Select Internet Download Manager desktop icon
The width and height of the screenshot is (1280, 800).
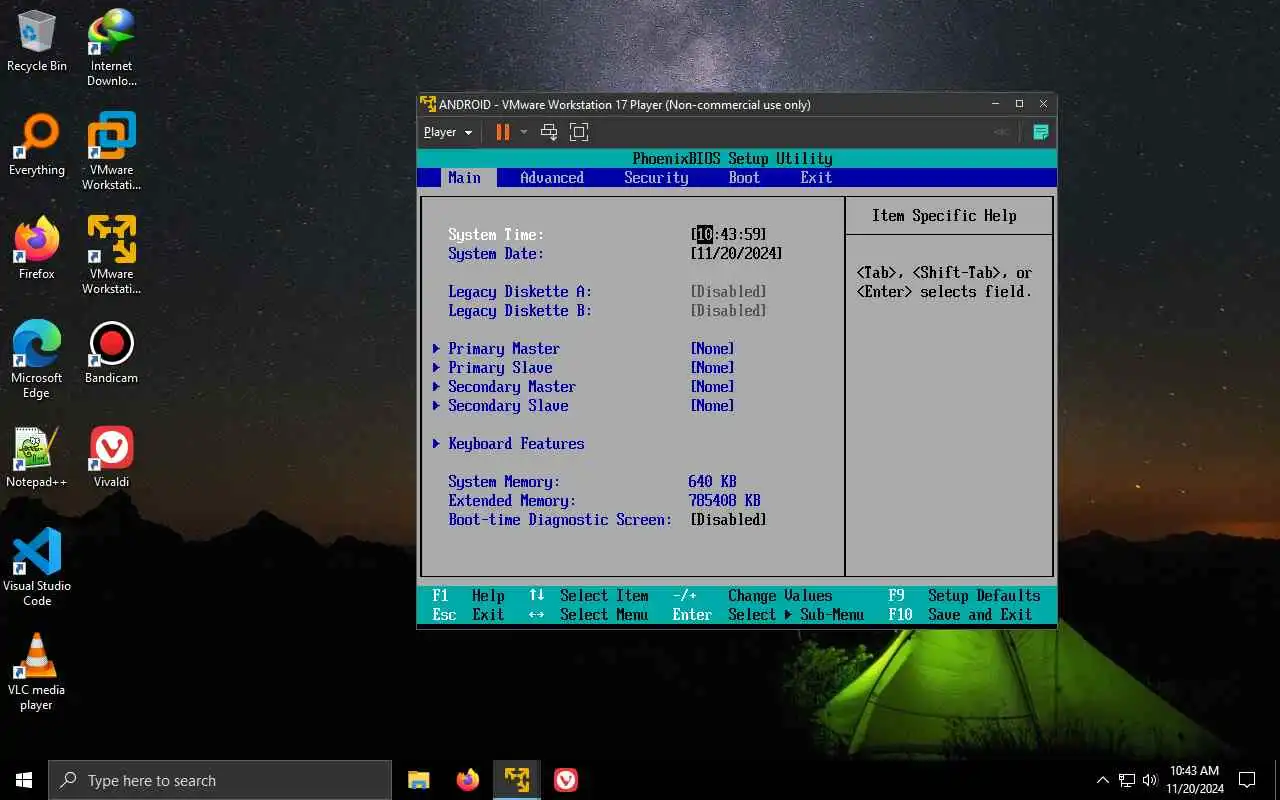click(111, 48)
